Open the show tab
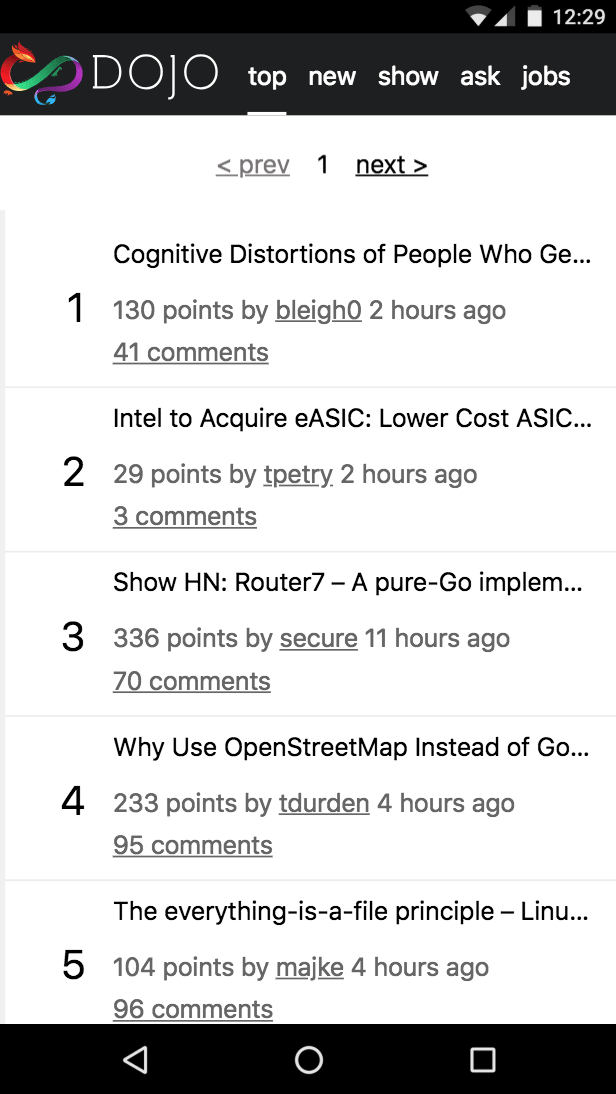 [408, 76]
